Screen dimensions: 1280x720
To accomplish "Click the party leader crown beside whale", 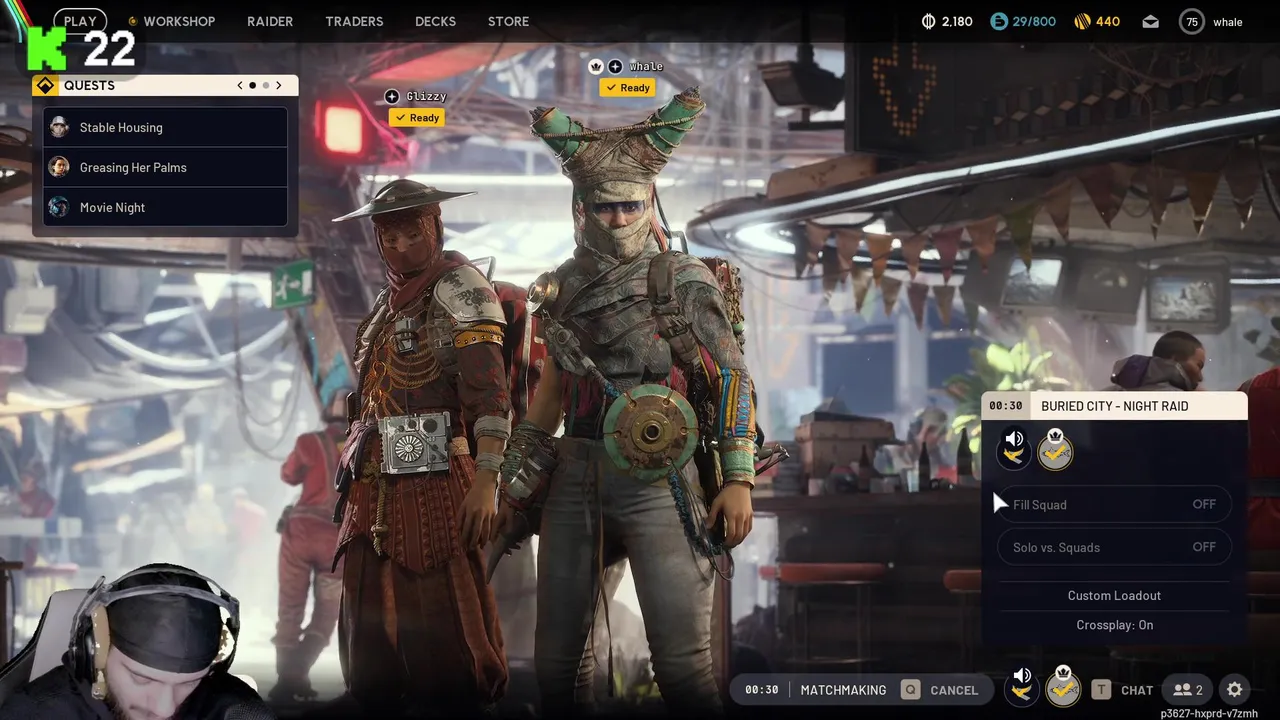I will click(596, 66).
